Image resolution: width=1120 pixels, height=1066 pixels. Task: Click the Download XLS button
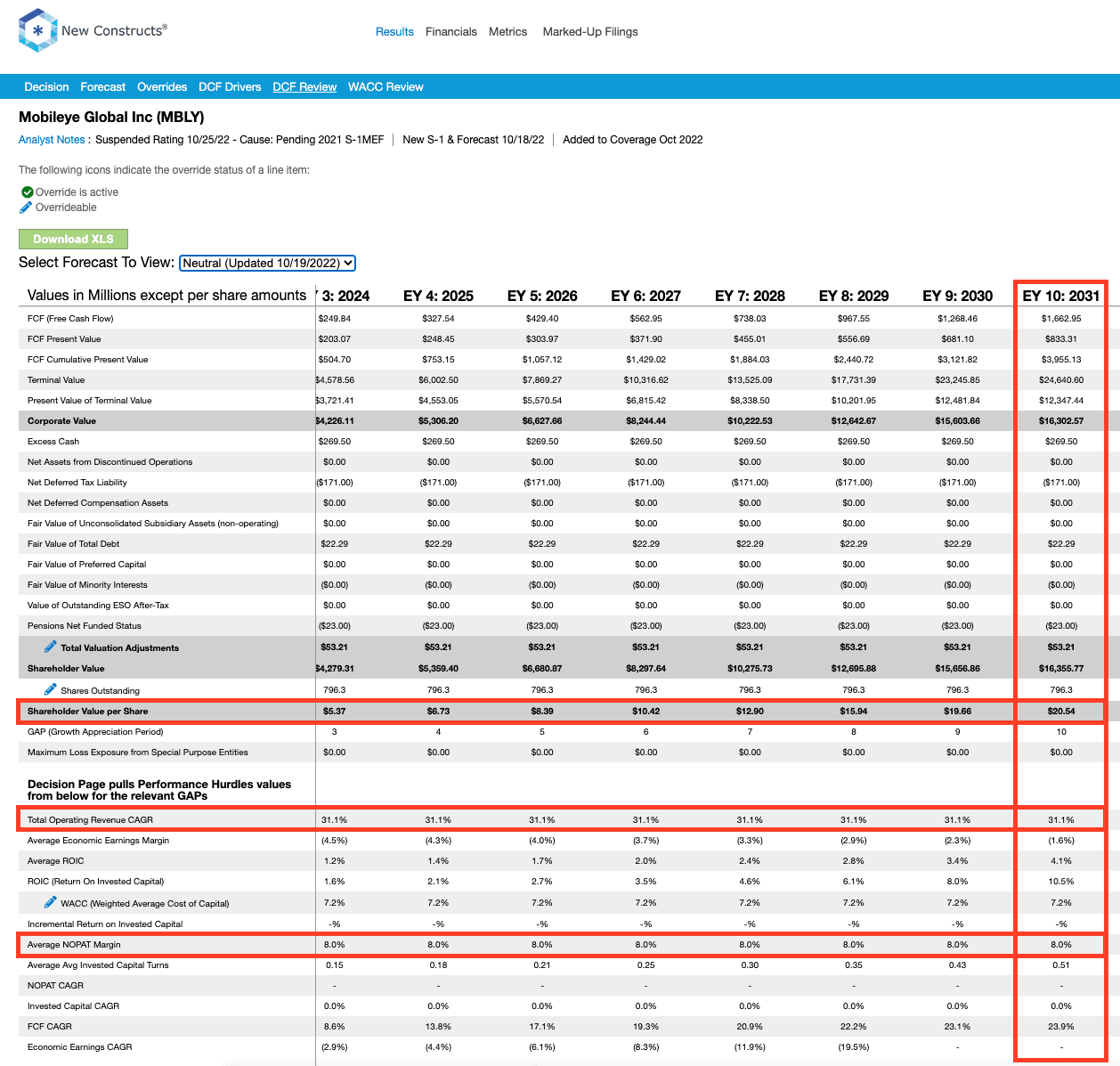pyautogui.click(x=74, y=239)
